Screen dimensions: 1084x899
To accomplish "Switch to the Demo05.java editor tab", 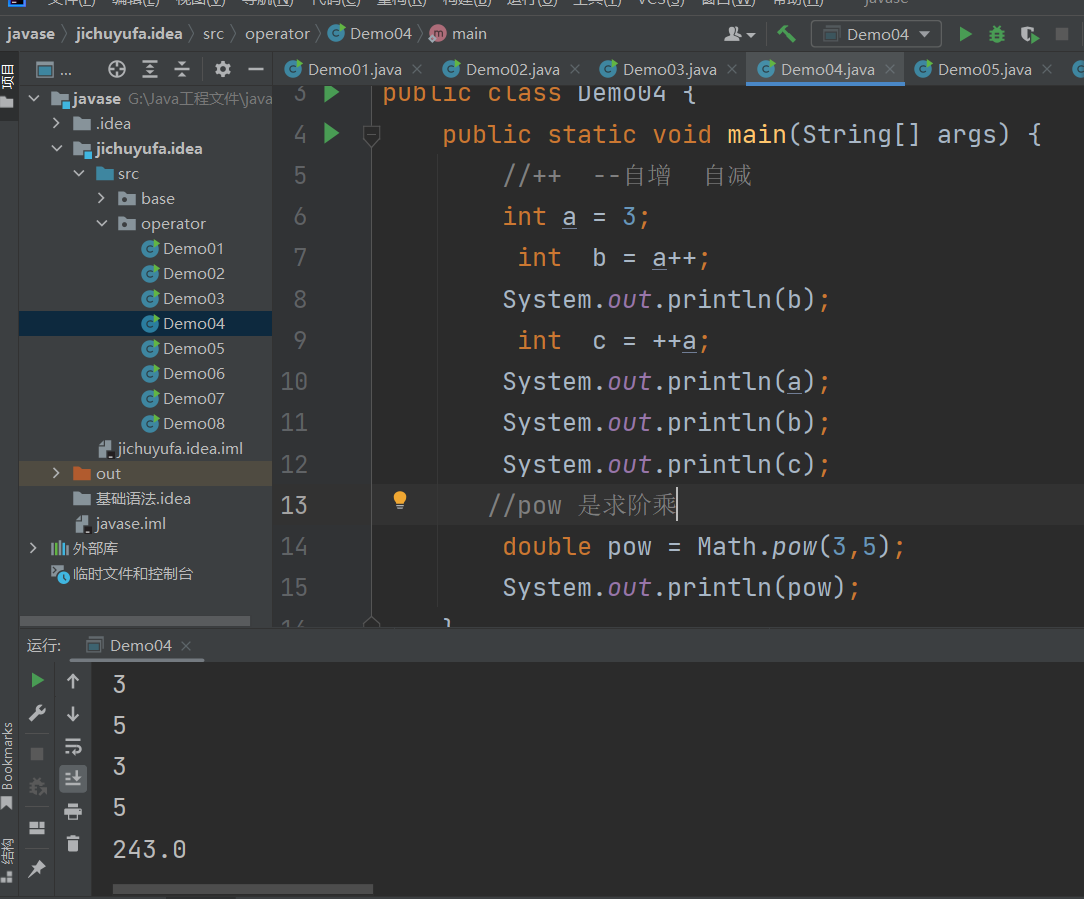I will point(984,69).
